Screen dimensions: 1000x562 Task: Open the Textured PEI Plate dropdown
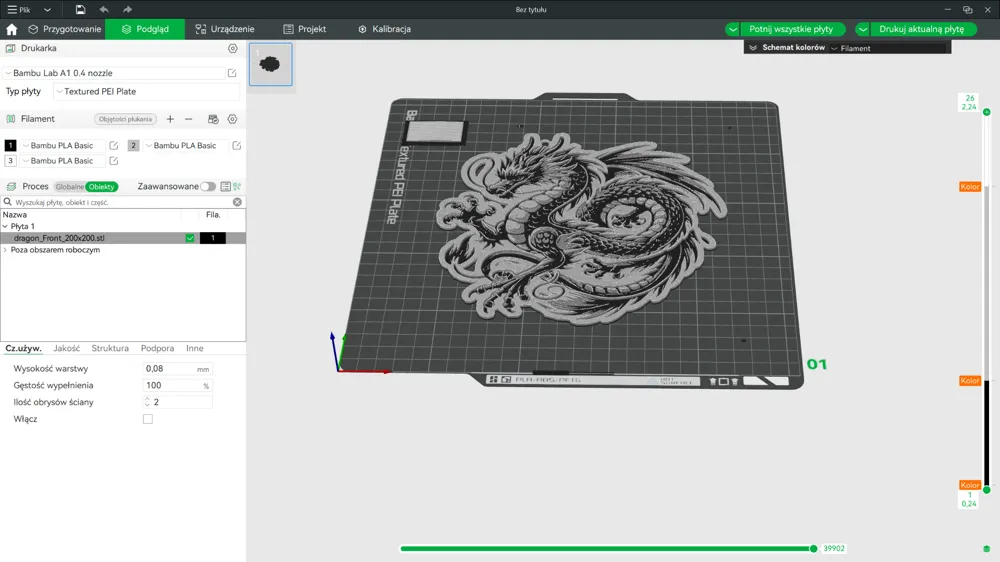tap(147, 91)
